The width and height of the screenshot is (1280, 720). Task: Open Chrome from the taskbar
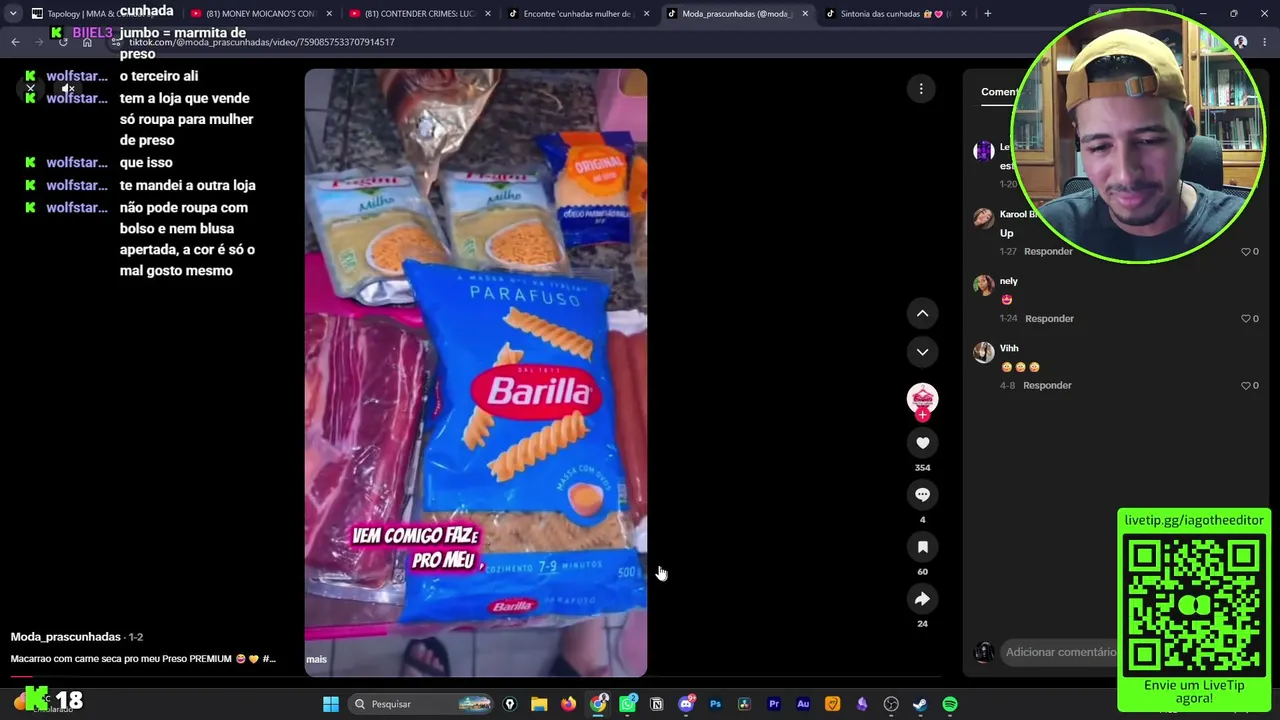(598, 704)
